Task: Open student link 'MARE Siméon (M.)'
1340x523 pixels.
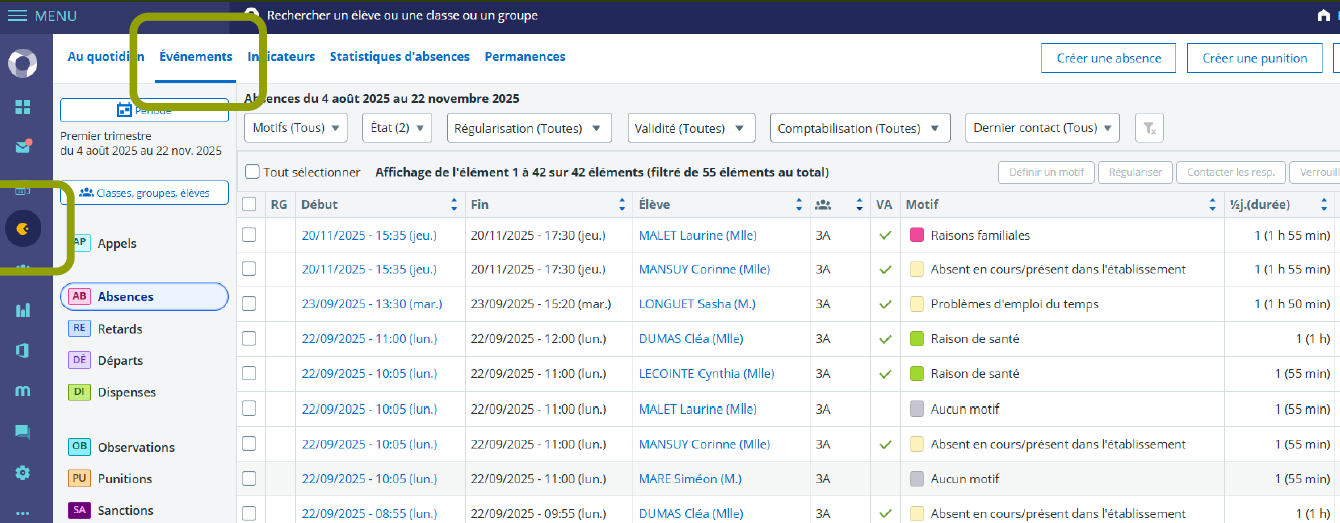Action: 690,479
